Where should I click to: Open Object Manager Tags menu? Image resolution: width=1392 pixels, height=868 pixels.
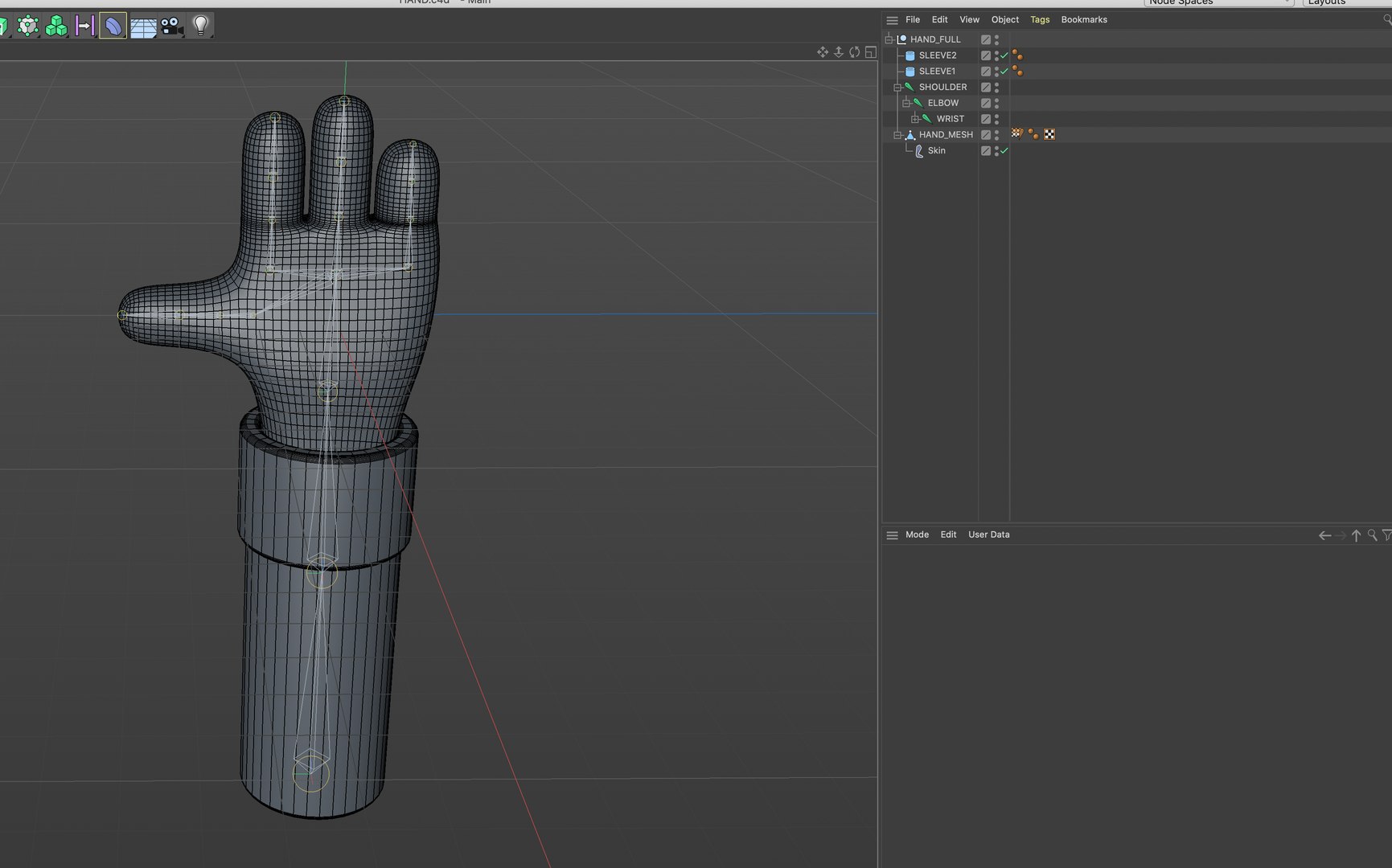1040,20
